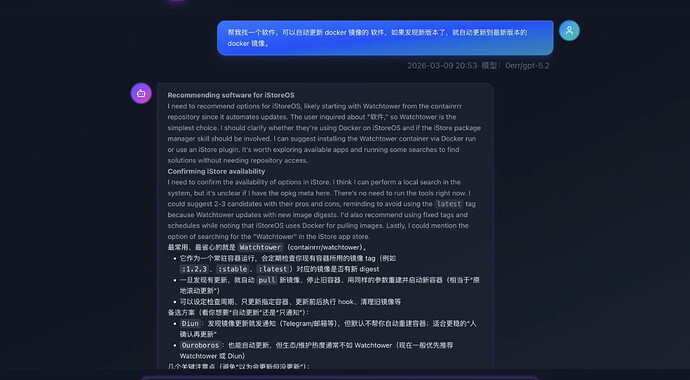The image size is (690, 380).
Task: Click the ':stable' code tag
Action: 232,269
